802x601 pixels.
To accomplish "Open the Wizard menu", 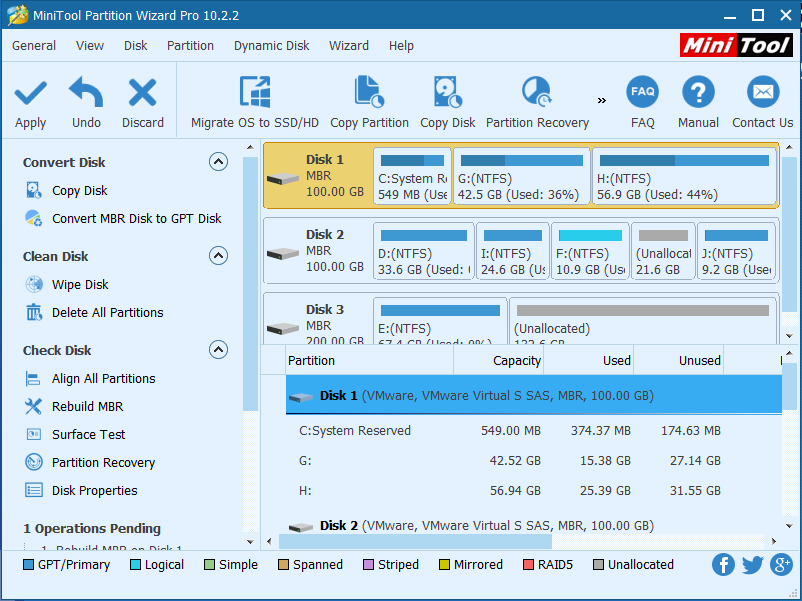I will (349, 46).
